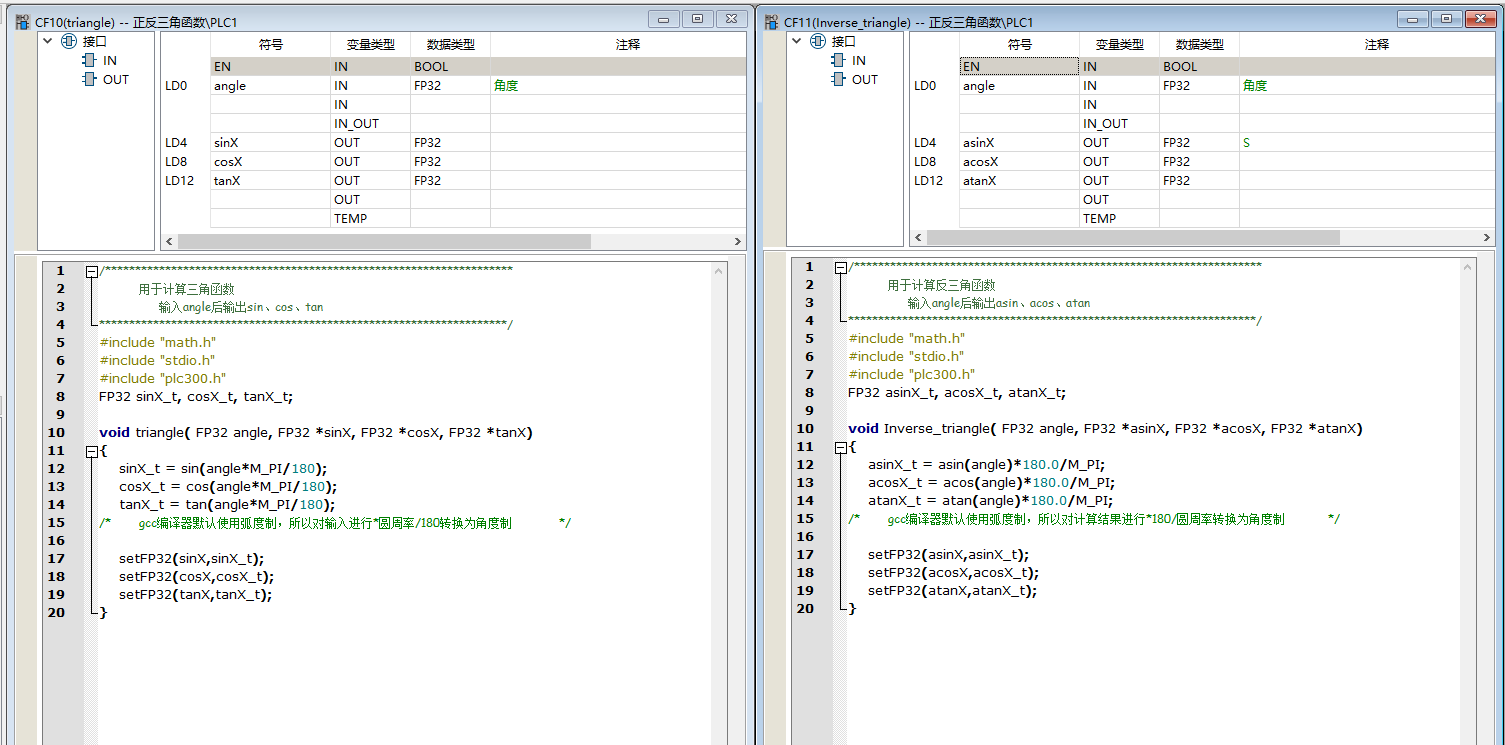Select the angle symbol cell in CF10 table
Image resolution: width=1505 pixels, height=745 pixels.
(270, 86)
